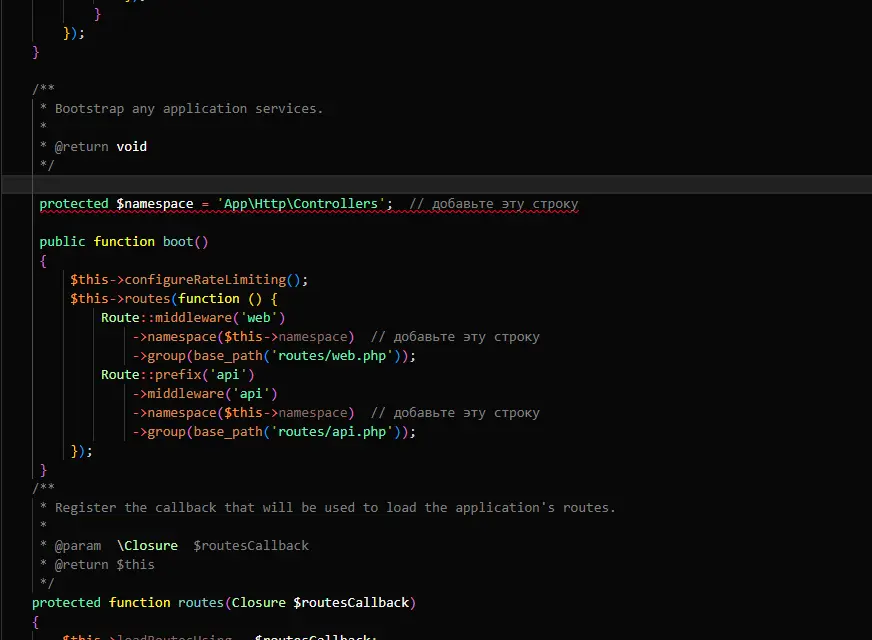Click the Route::middleware('web') call

[193, 318]
